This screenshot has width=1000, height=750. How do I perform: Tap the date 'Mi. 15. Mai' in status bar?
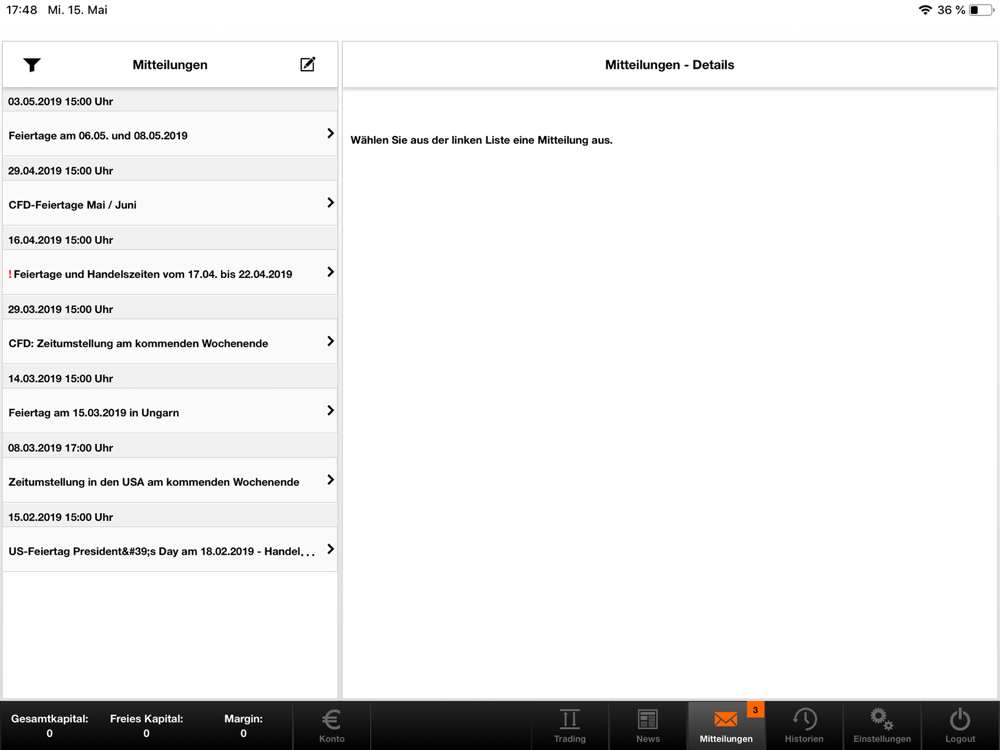pos(78,10)
